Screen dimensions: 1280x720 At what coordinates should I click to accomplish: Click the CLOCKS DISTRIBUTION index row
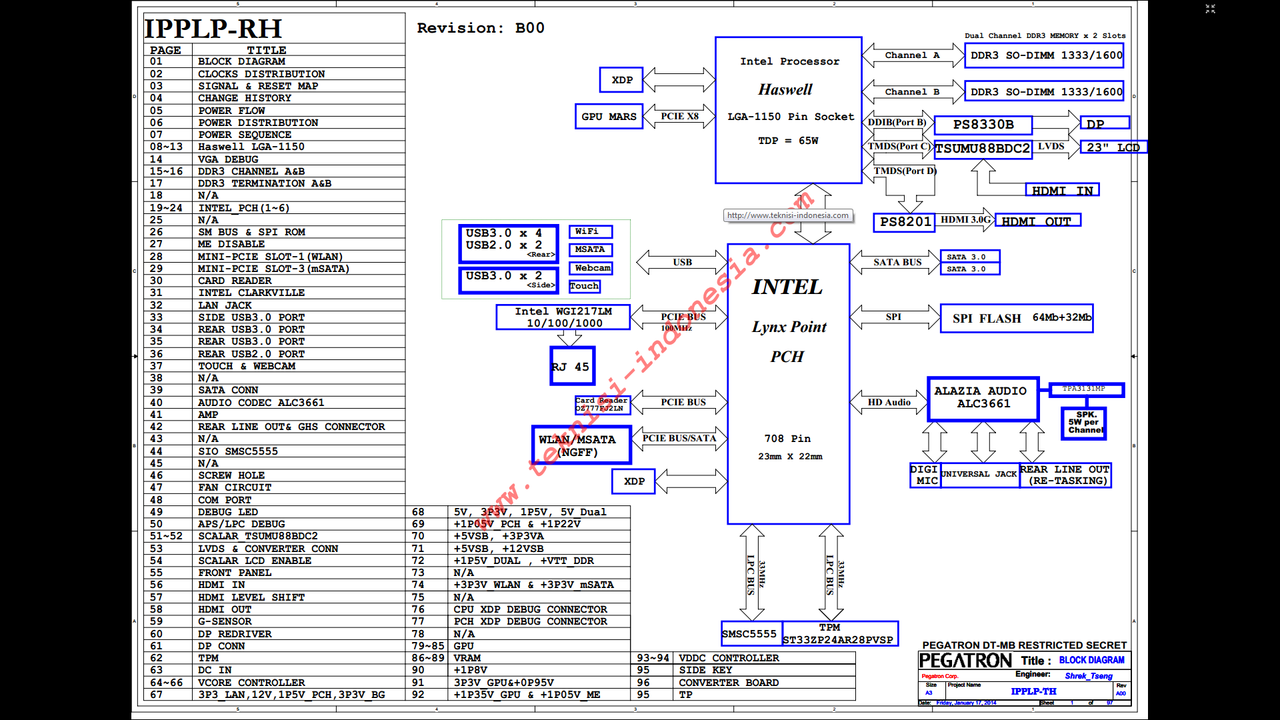coord(275,74)
